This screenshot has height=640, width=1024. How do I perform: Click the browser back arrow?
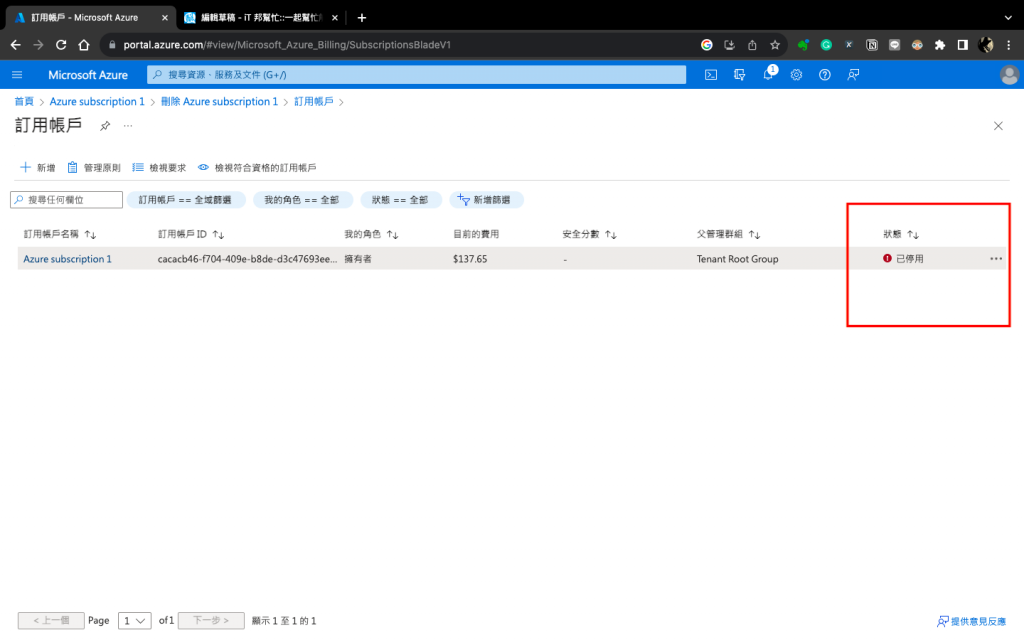tap(16, 44)
